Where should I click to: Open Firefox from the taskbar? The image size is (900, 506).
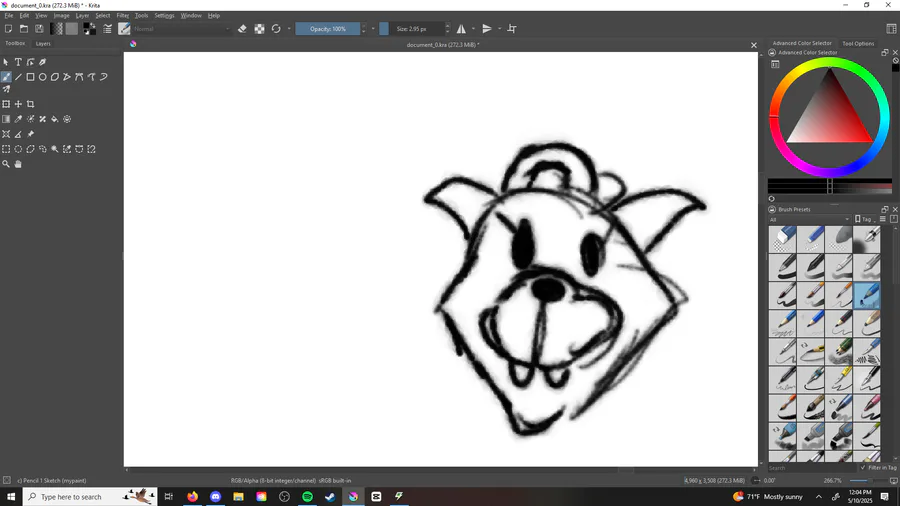point(192,497)
